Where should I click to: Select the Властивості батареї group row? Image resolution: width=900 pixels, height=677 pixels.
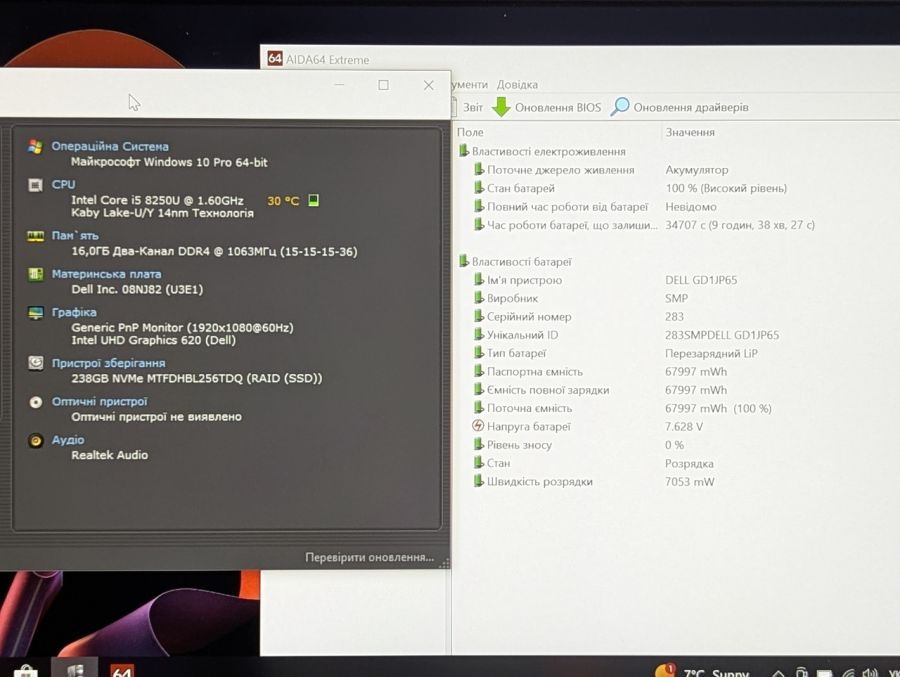[515, 262]
